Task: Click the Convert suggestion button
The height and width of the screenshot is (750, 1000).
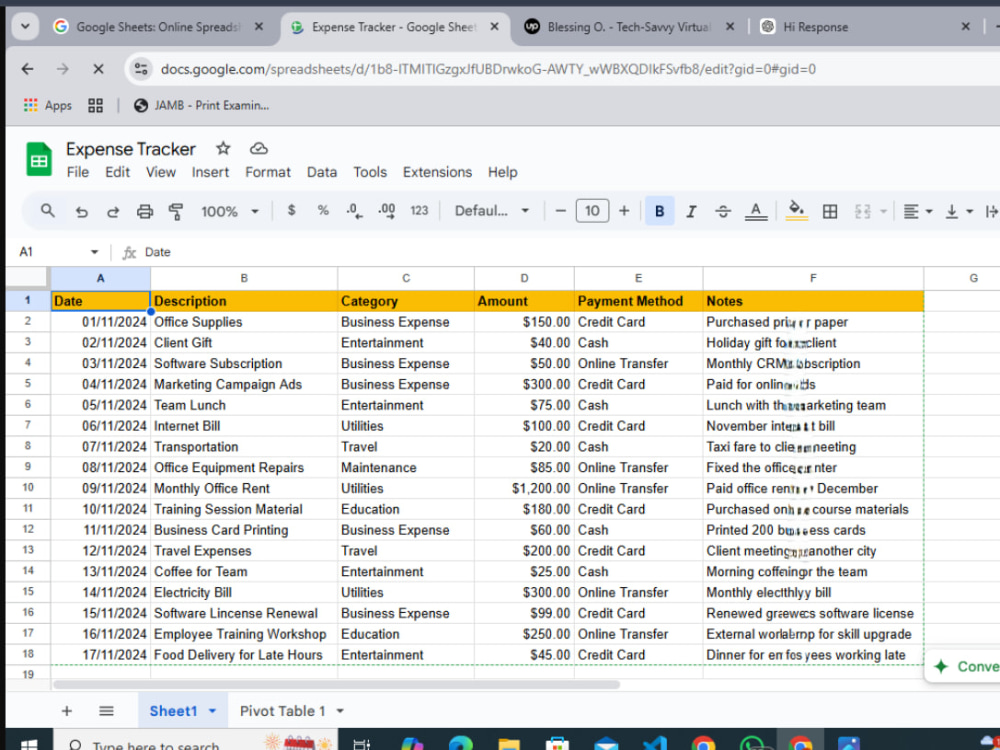Action: coord(963,666)
